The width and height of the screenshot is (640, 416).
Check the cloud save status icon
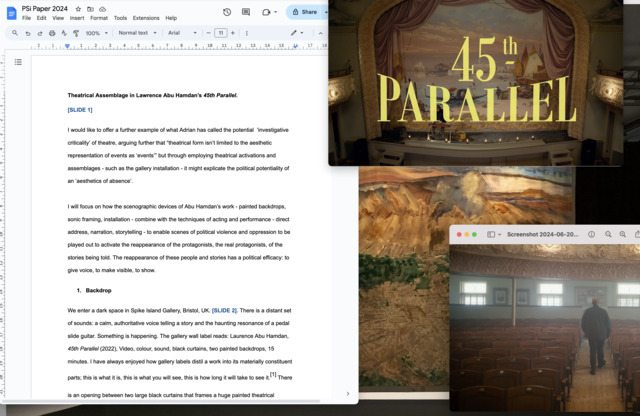[102, 9]
